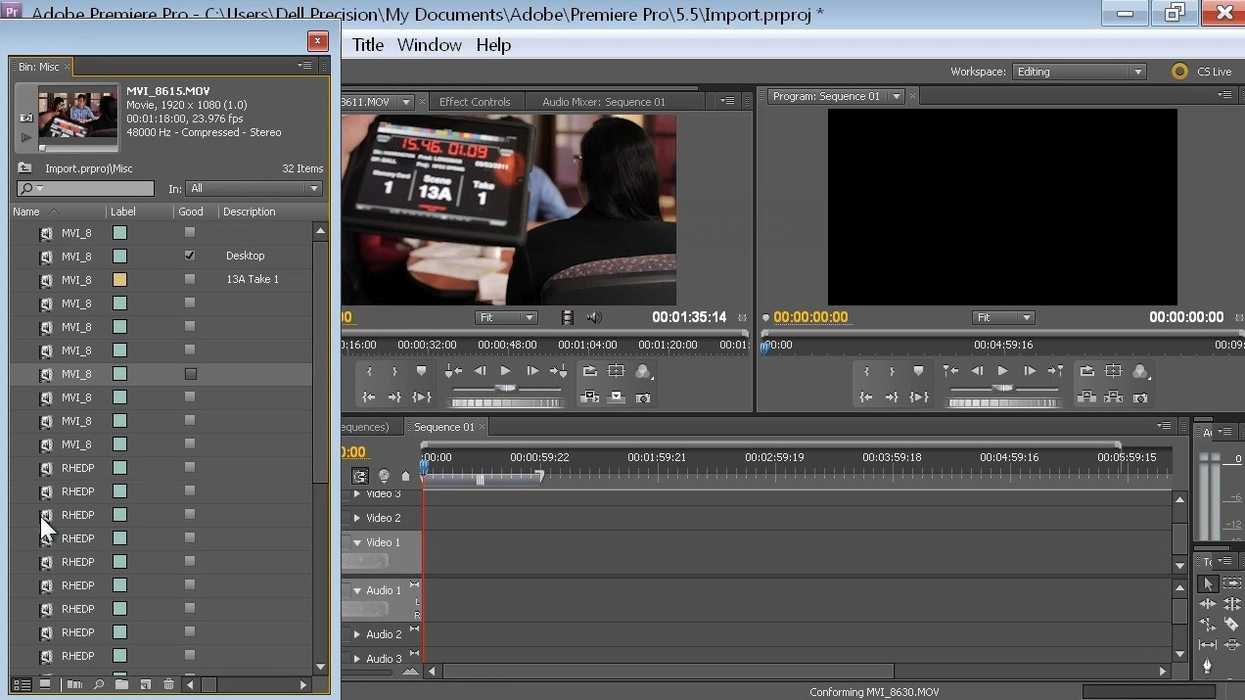The image size is (1245, 700).
Task: Click into the bin search field
Action: pos(86,188)
